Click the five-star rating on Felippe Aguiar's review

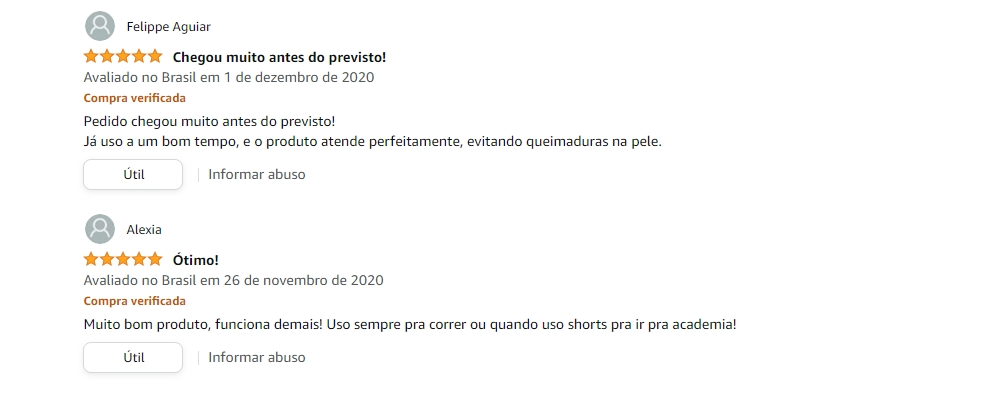point(123,57)
